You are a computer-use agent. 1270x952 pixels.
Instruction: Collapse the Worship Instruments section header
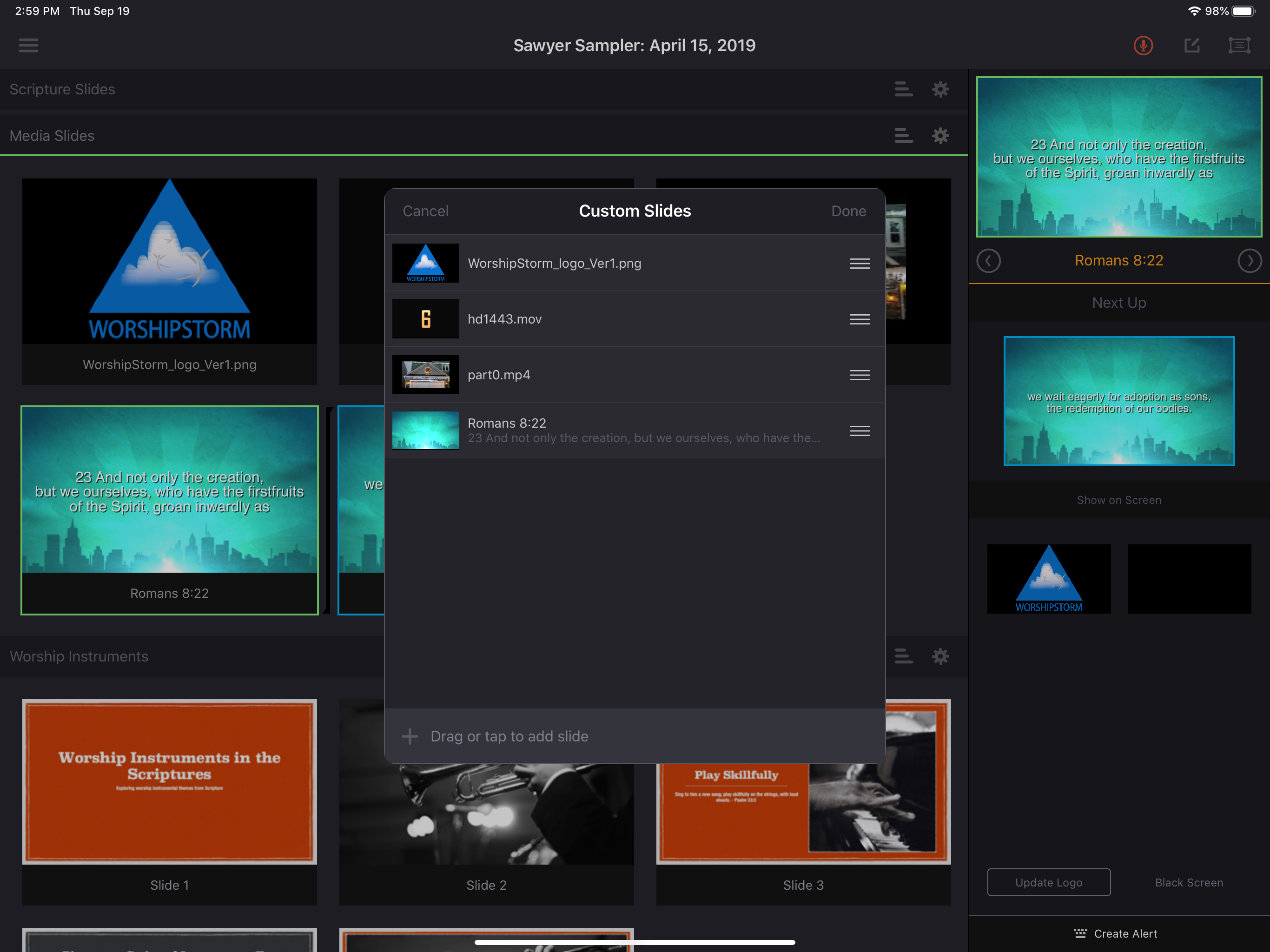pyautogui.click(x=79, y=656)
